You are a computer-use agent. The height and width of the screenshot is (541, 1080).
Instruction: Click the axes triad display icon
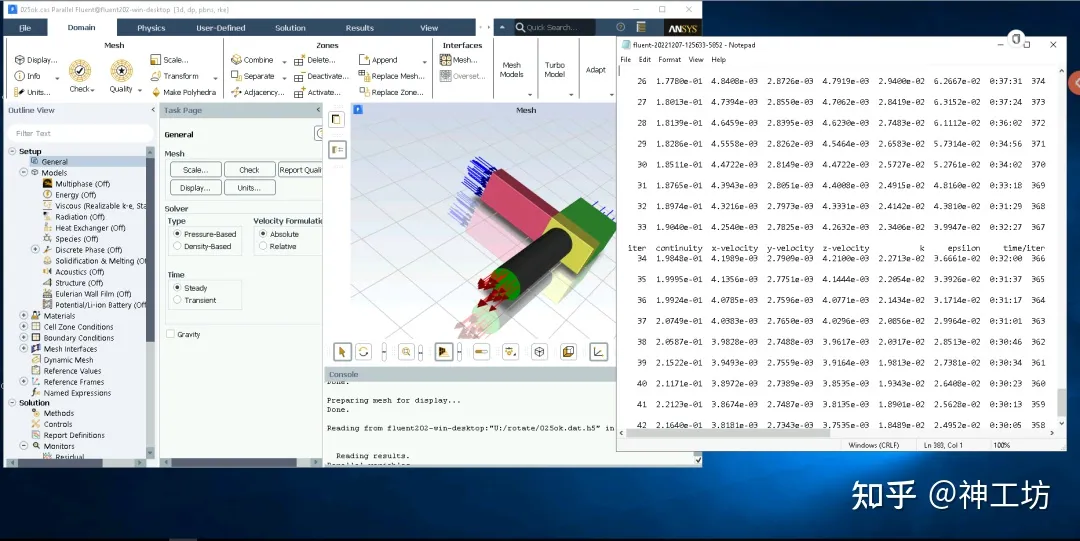tap(599, 352)
